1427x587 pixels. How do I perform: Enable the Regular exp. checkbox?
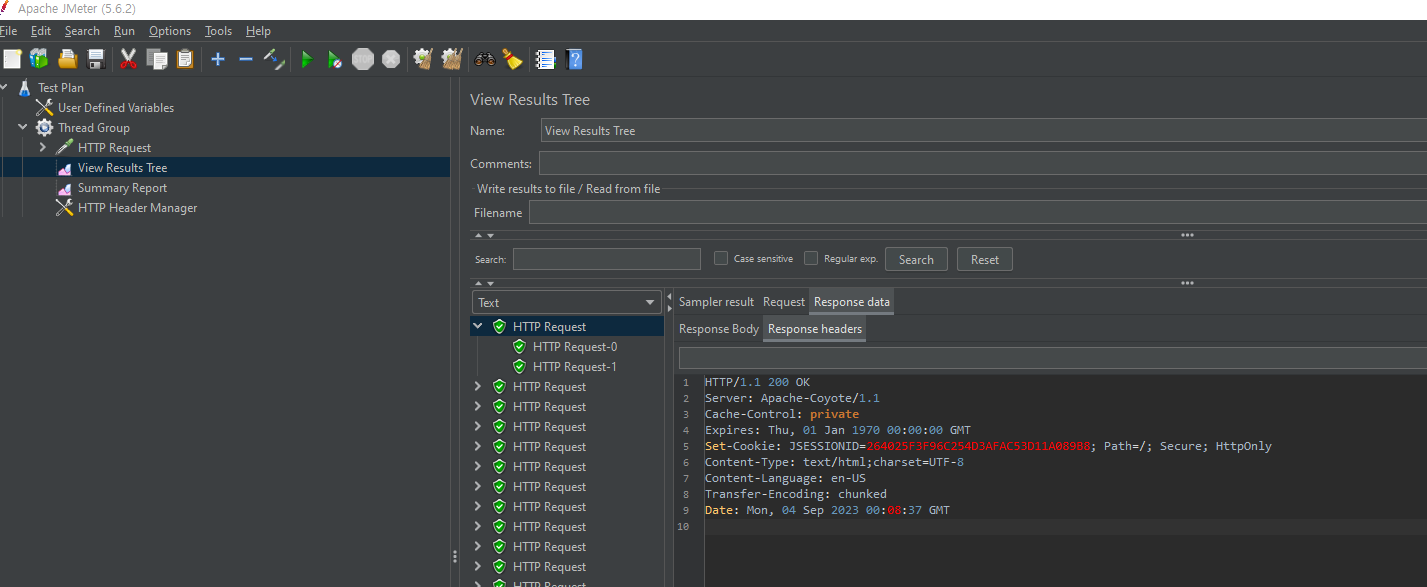[x=811, y=258]
